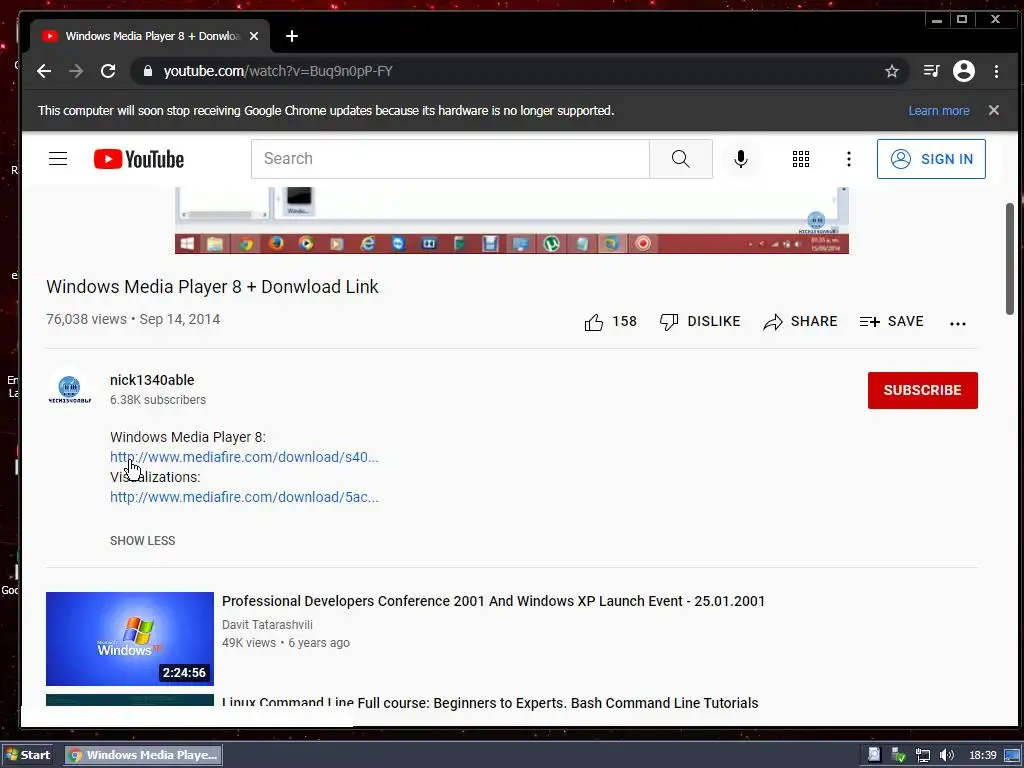Click the page vertical scrollbar
Viewport: 1024px width, 768px height.
(x=1010, y=259)
